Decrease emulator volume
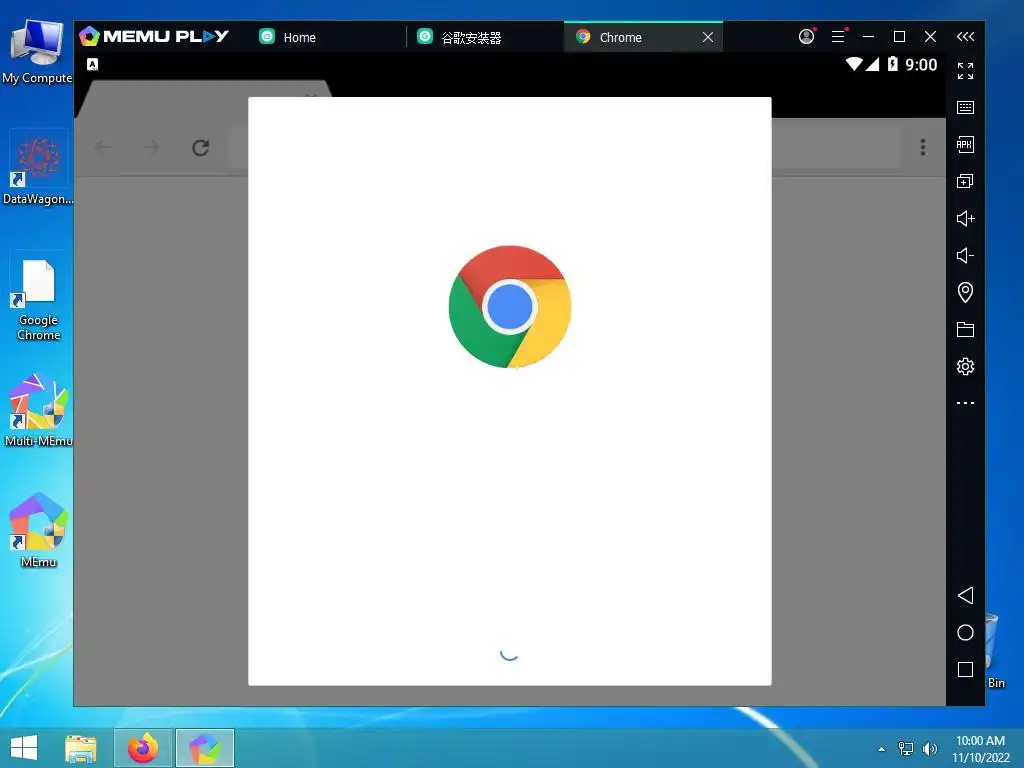Screen dimensions: 1024x768 click(965, 255)
